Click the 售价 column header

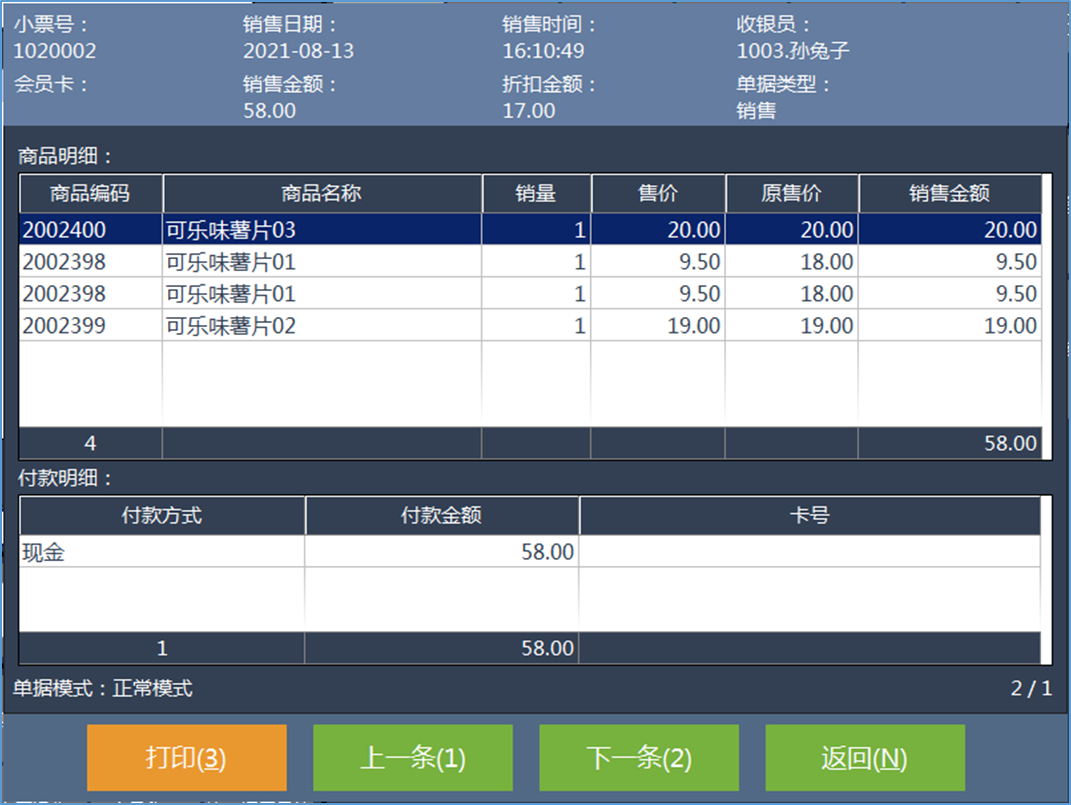coord(658,193)
